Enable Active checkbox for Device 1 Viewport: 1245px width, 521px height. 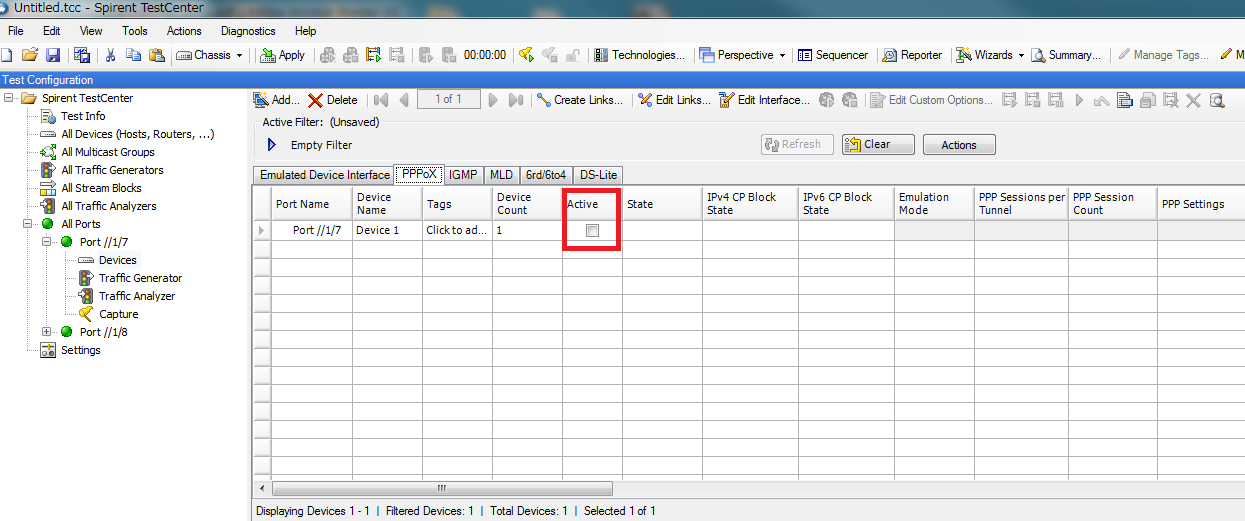(x=592, y=231)
